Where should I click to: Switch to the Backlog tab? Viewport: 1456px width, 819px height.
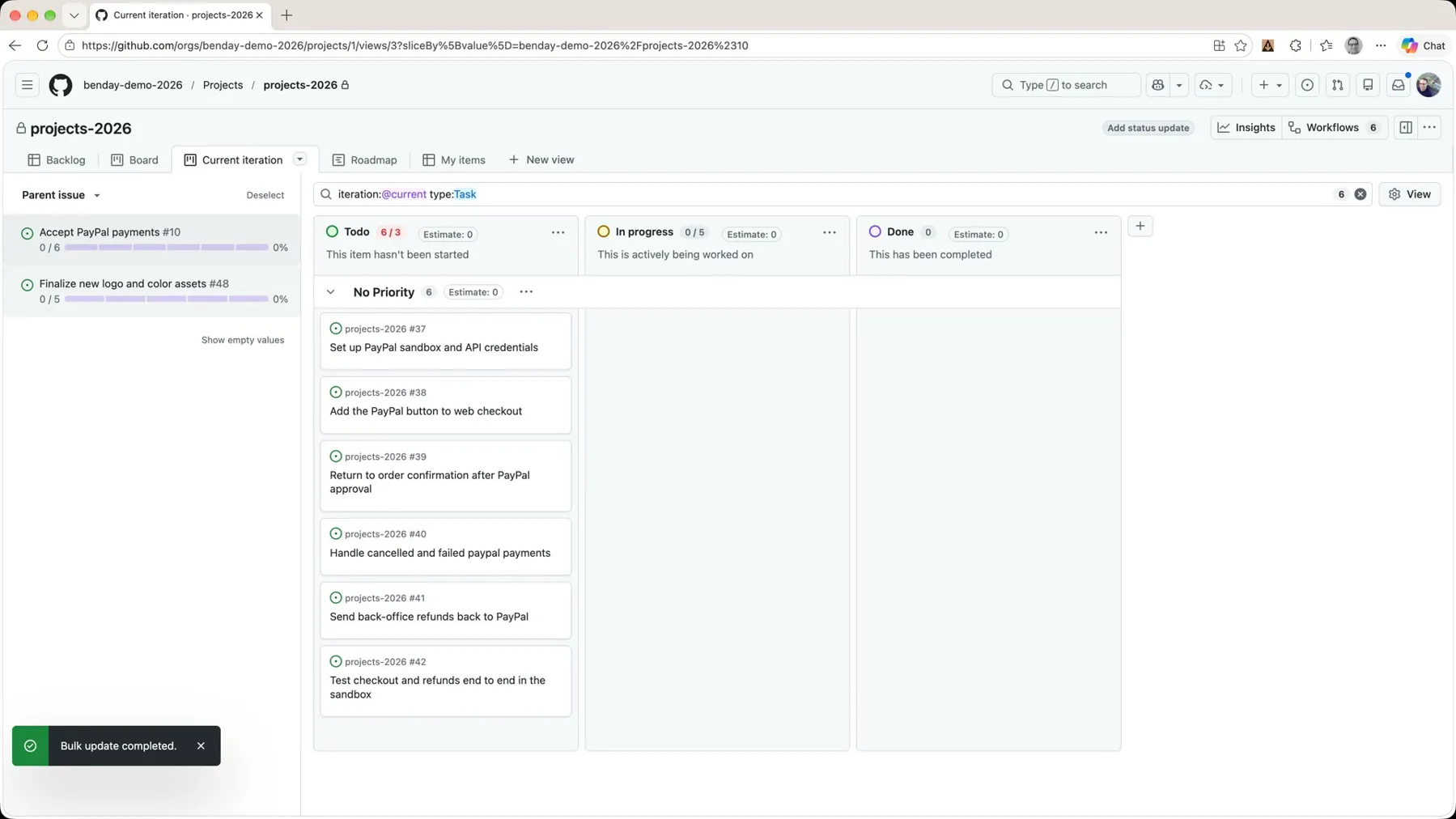click(x=57, y=160)
